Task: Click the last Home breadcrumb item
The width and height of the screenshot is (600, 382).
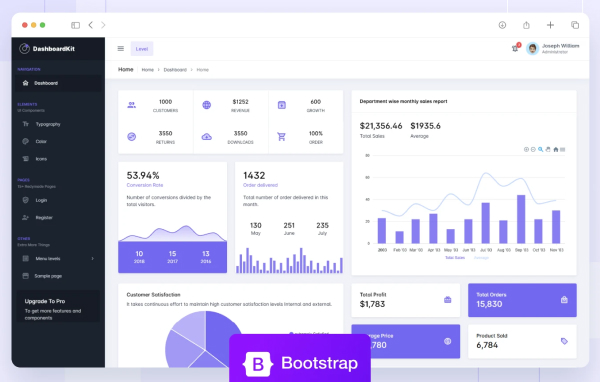Action: tap(202, 70)
